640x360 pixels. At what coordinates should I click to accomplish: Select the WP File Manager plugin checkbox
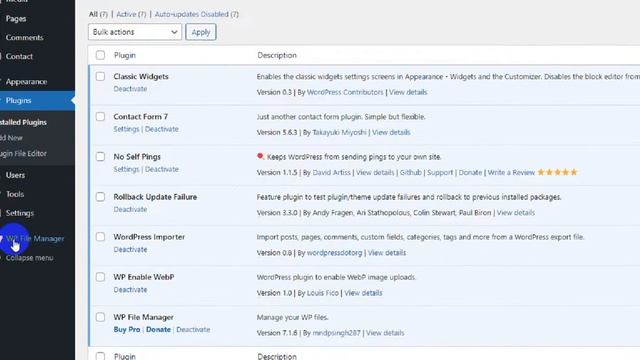coord(100,317)
